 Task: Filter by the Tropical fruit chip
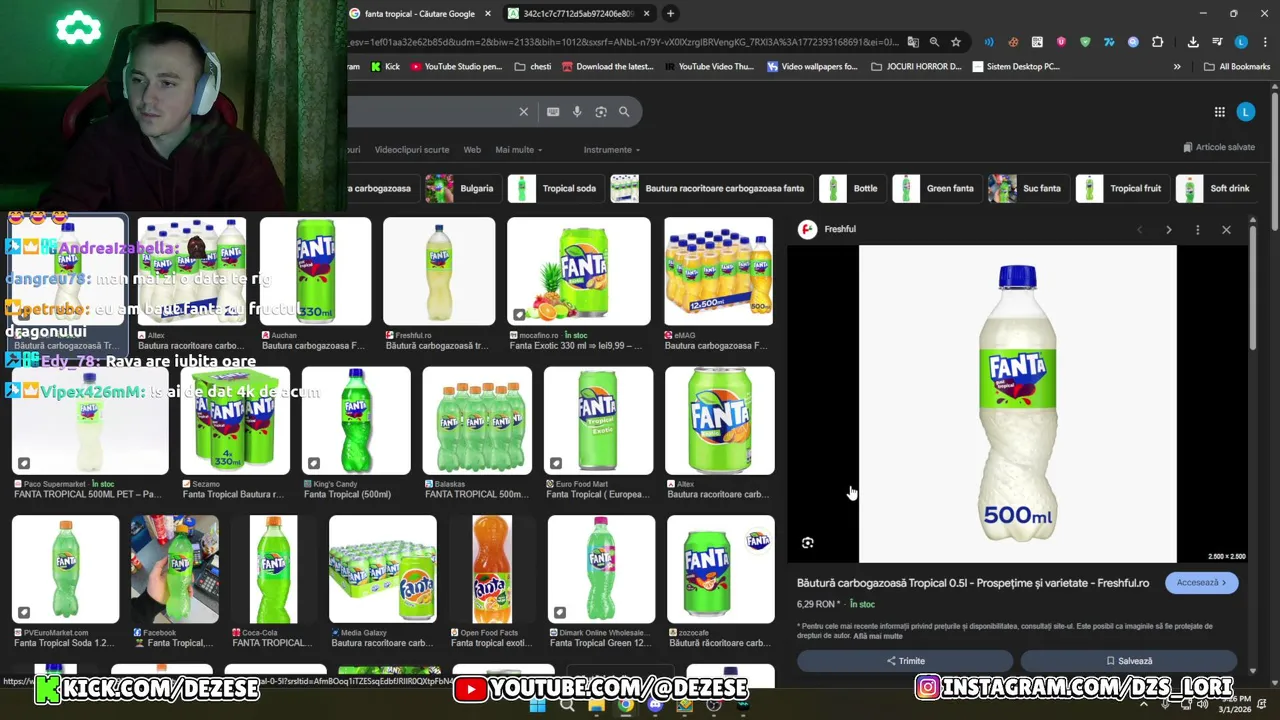[1121, 188]
